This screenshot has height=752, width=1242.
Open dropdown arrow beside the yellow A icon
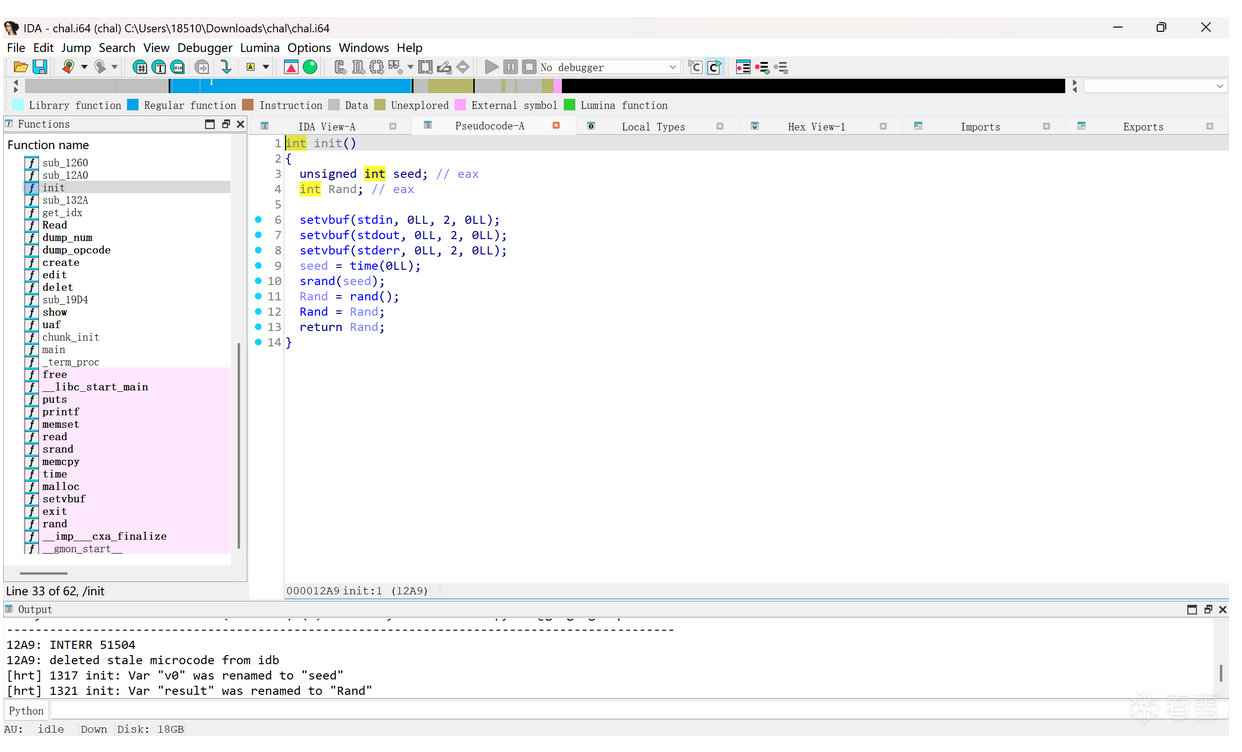point(266,67)
